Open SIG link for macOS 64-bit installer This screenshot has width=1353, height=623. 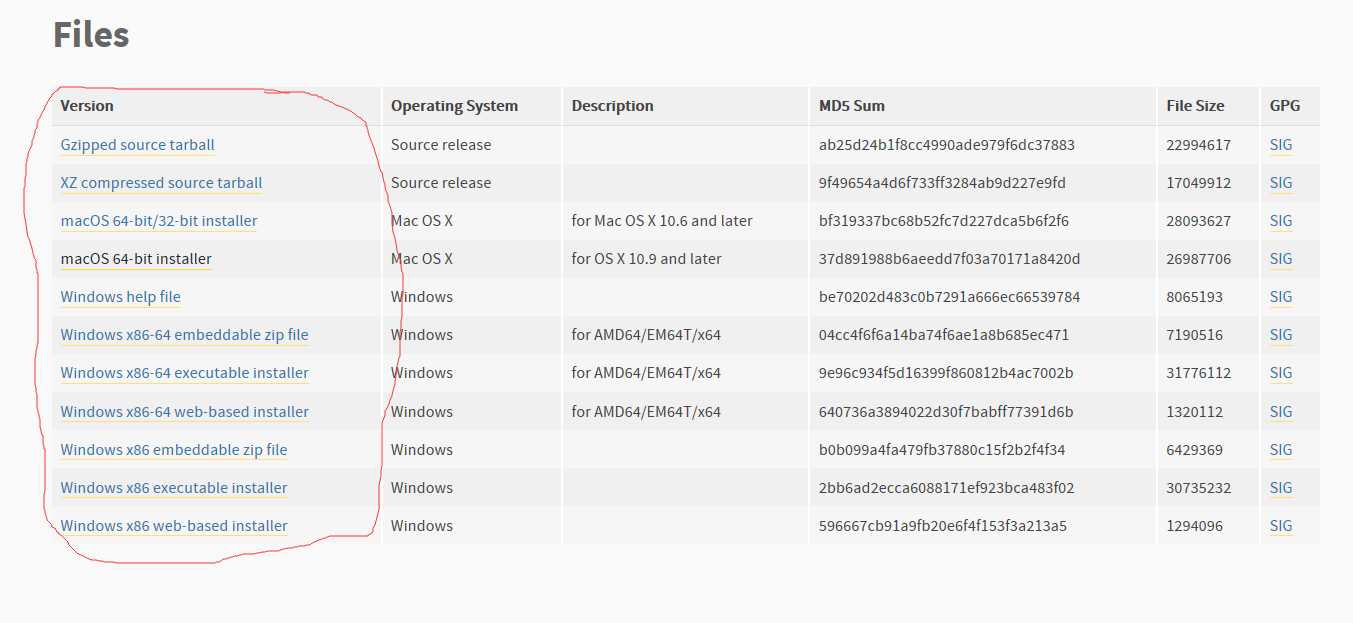tap(1280, 259)
